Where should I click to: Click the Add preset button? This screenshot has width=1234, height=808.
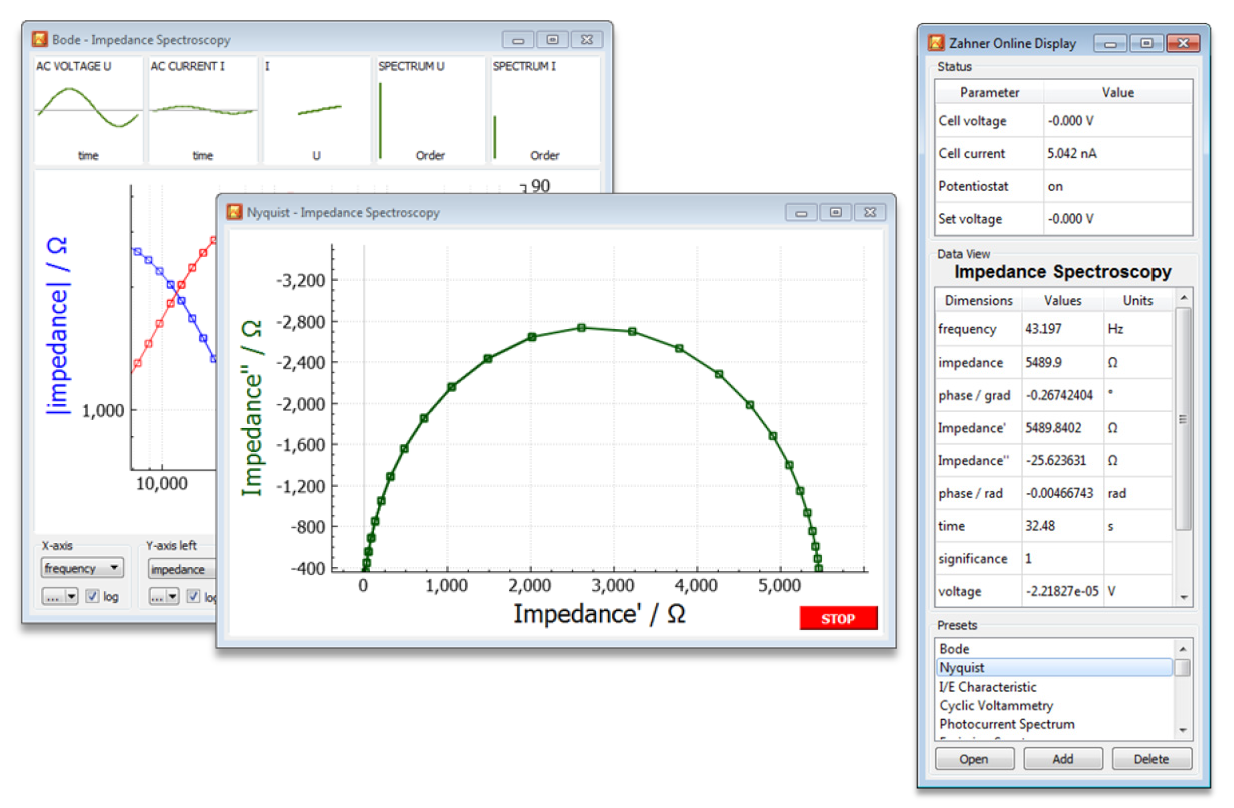click(x=1063, y=759)
